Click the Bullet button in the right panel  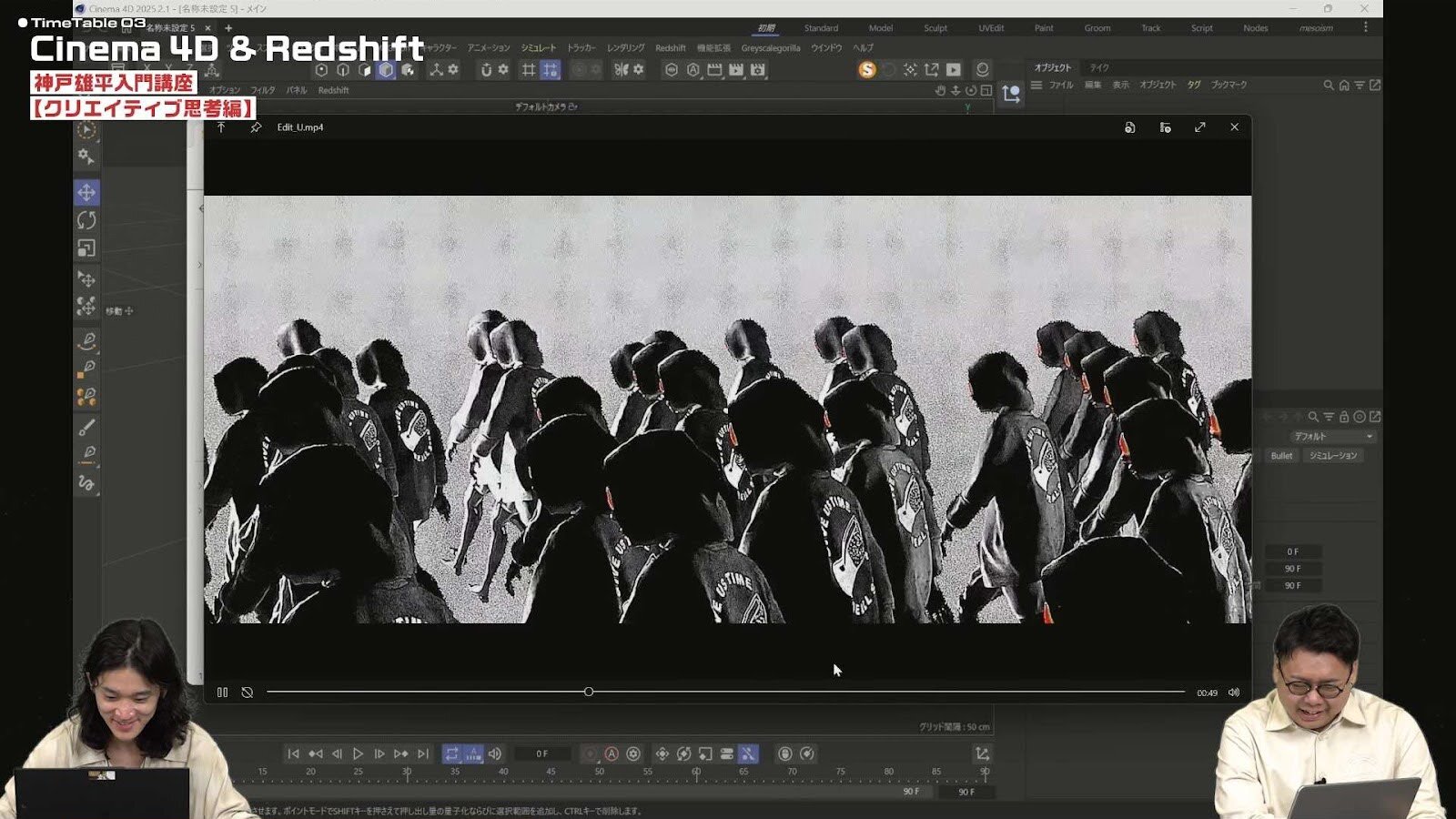coord(1281,455)
